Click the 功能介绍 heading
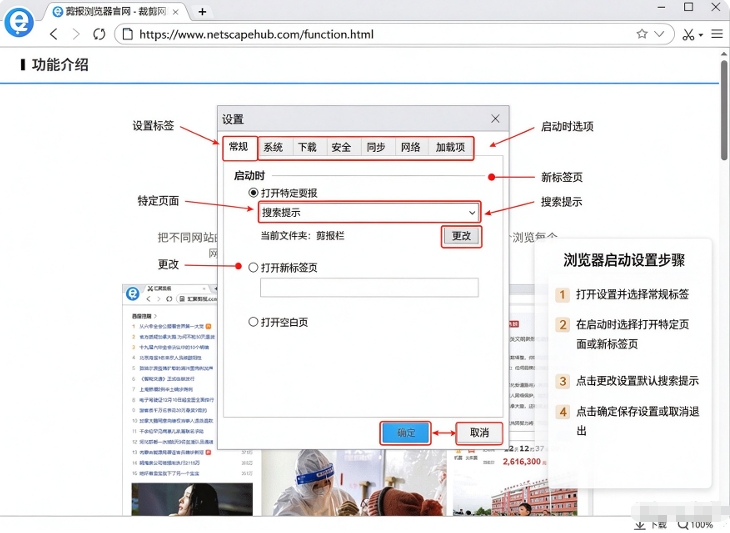The width and height of the screenshot is (730, 533). coord(60,65)
